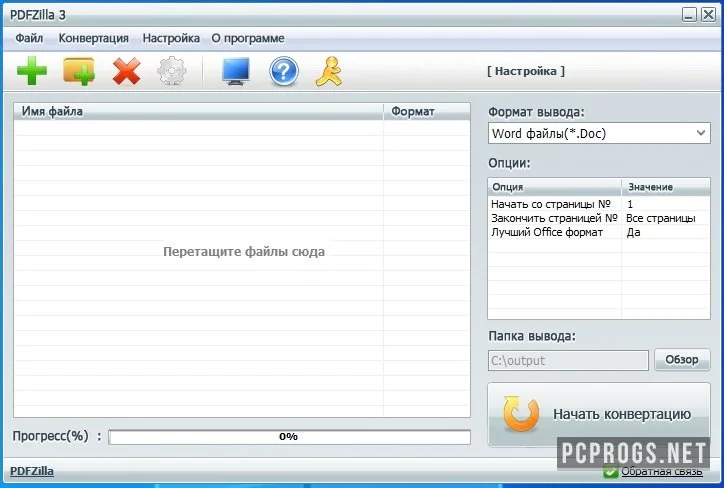Screen dimensions: 724x488
Task: Select the Начать со страницы № option
Action: point(551,204)
